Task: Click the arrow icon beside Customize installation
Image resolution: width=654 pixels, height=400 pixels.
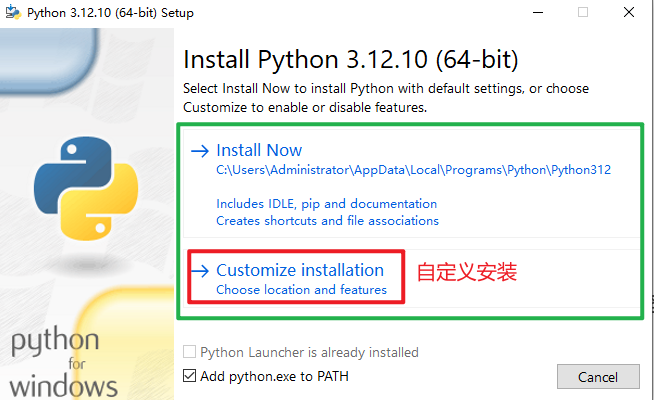Action: 200,271
